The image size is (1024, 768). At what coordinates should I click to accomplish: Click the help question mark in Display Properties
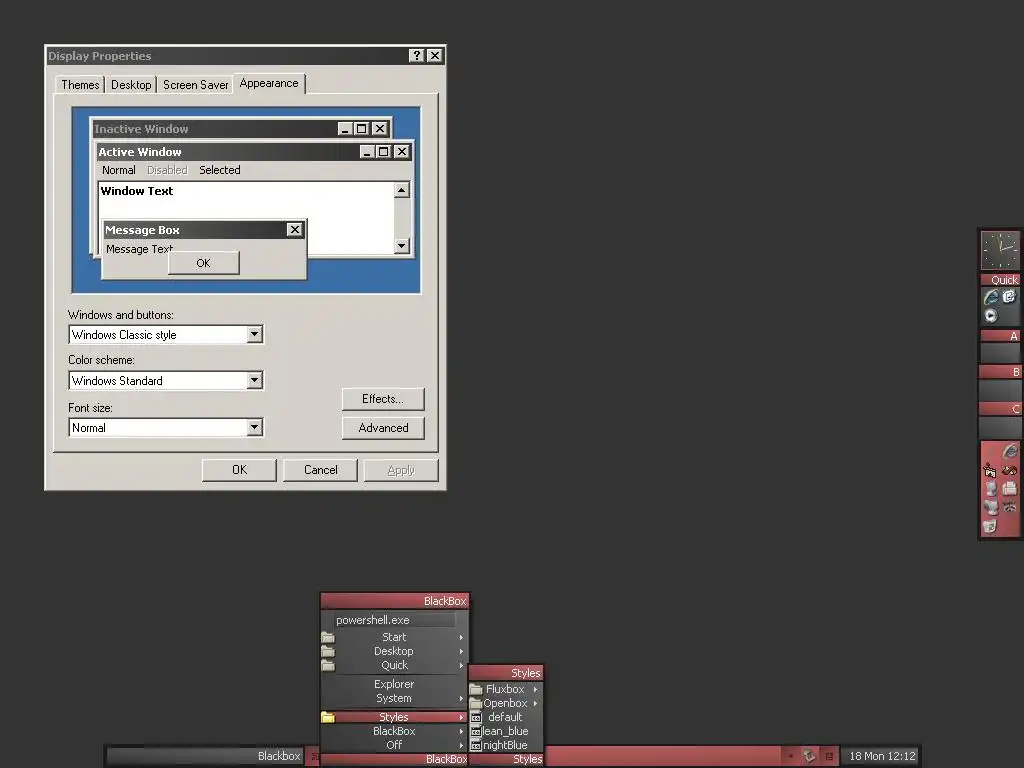click(417, 56)
